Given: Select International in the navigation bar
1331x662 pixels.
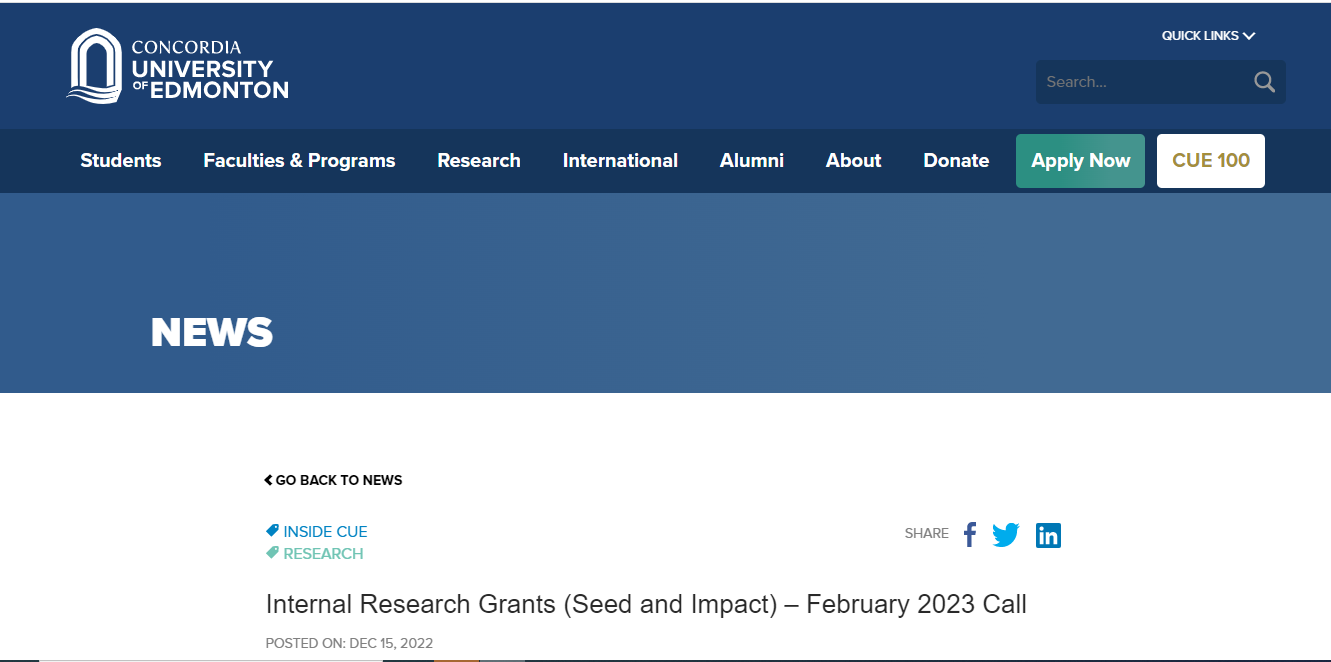Looking at the screenshot, I should (x=620, y=161).
